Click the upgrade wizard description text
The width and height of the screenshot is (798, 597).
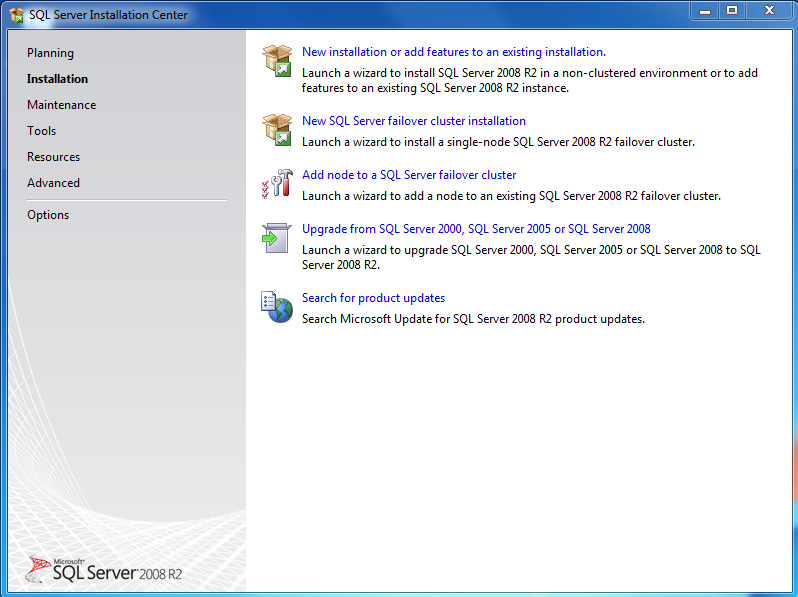pos(531,258)
